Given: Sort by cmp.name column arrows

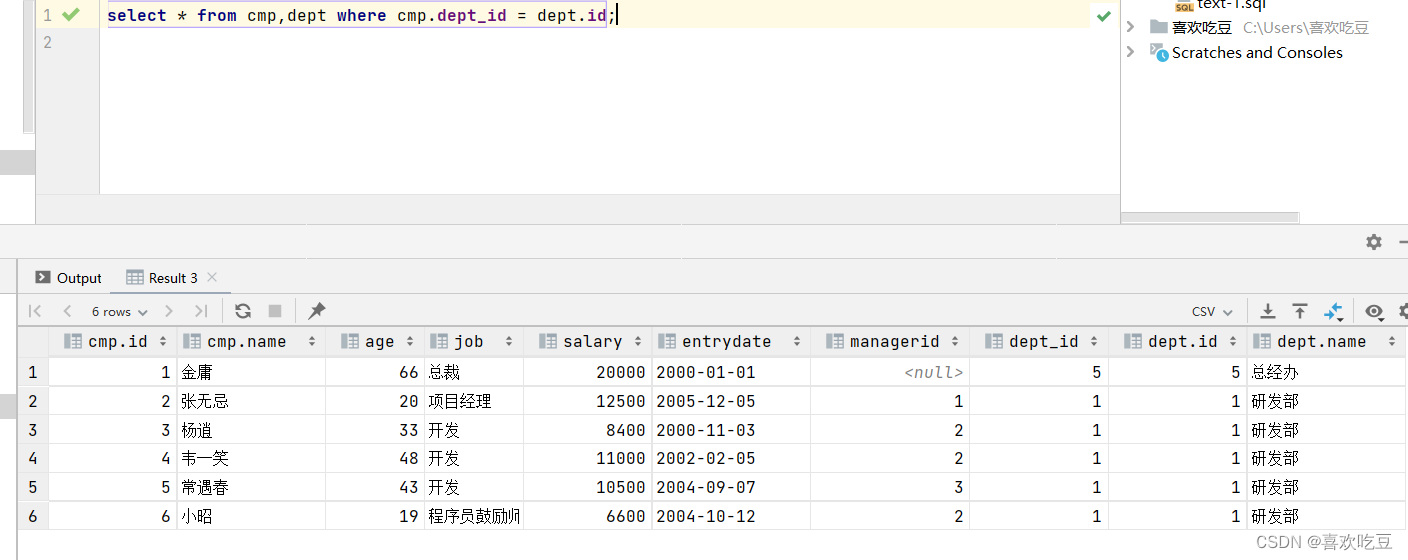Looking at the screenshot, I should point(312,342).
